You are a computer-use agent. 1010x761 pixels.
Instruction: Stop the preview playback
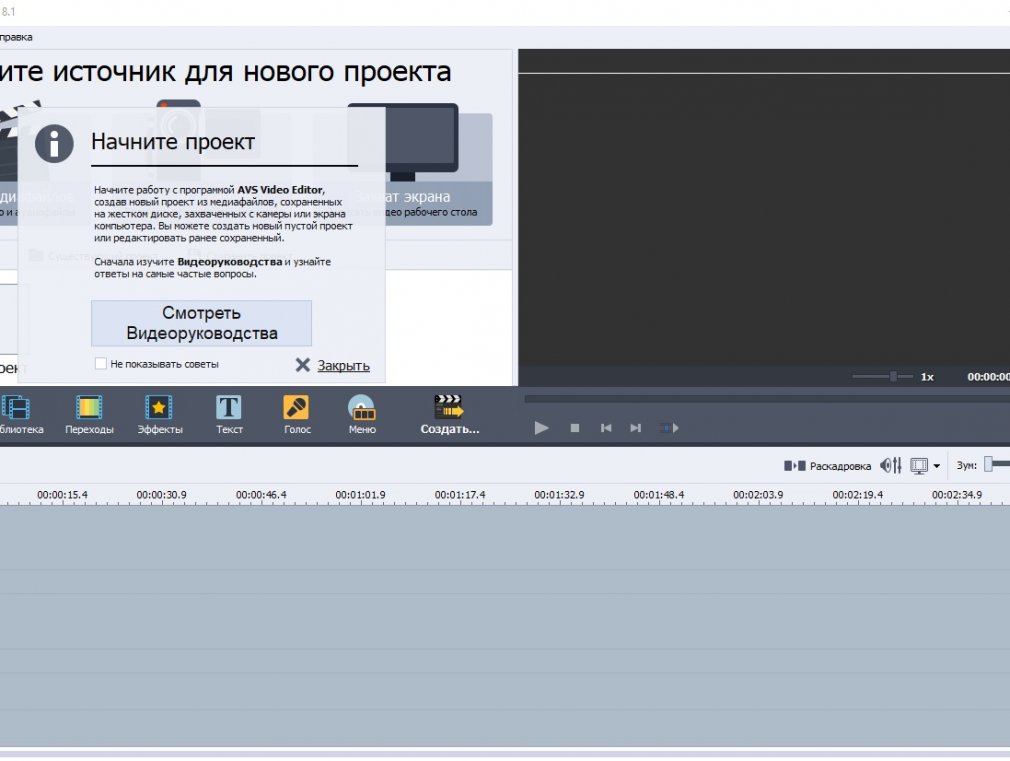coord(575,428)
